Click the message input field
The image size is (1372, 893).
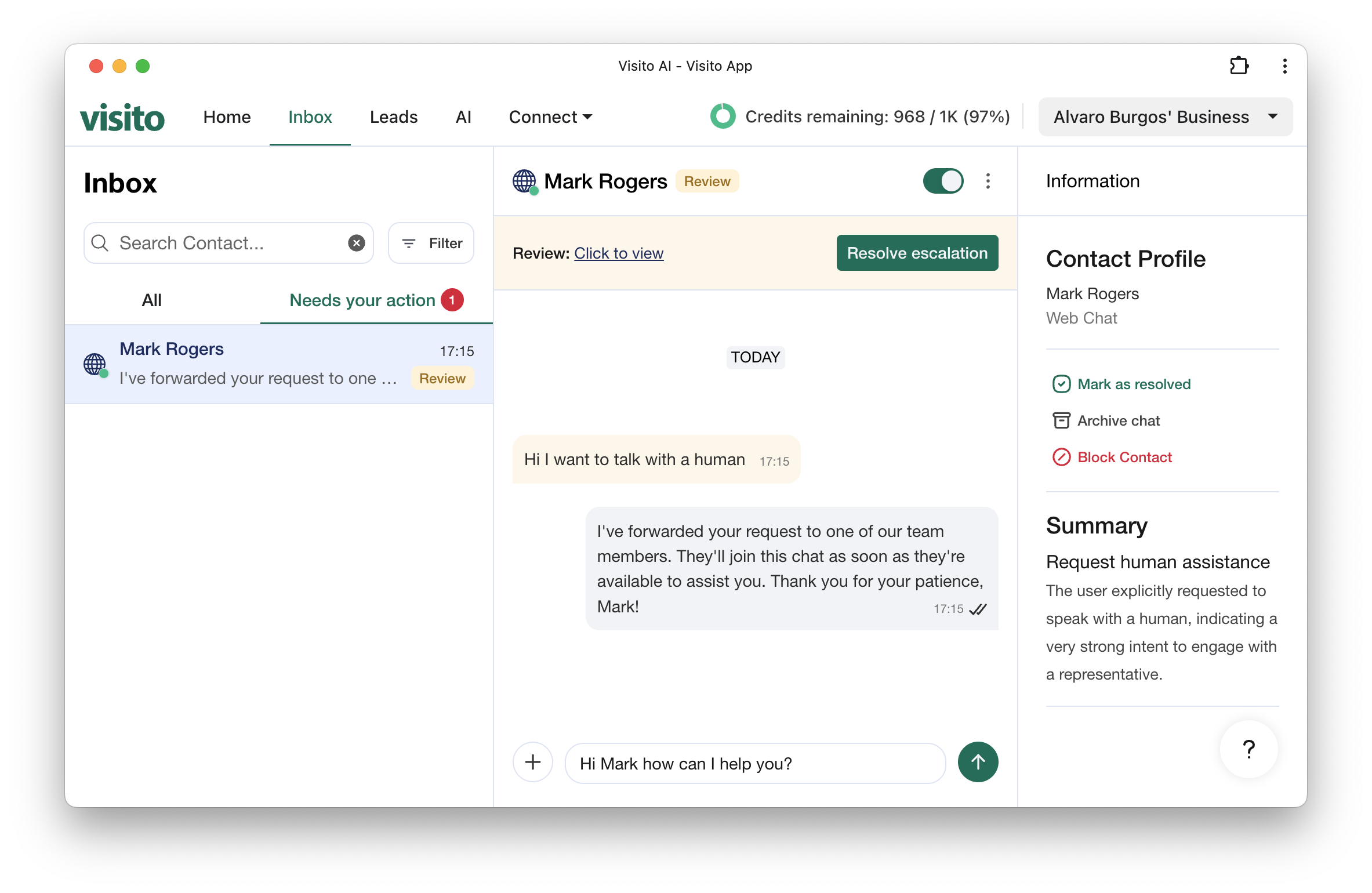click(754, 763)
